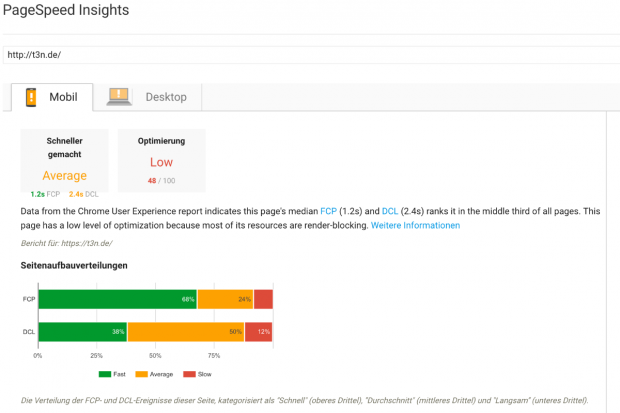Viewport: 620px width, 413px height.
Task: Click the green 38% DCL bar segment
Action: tap(82, 331)
